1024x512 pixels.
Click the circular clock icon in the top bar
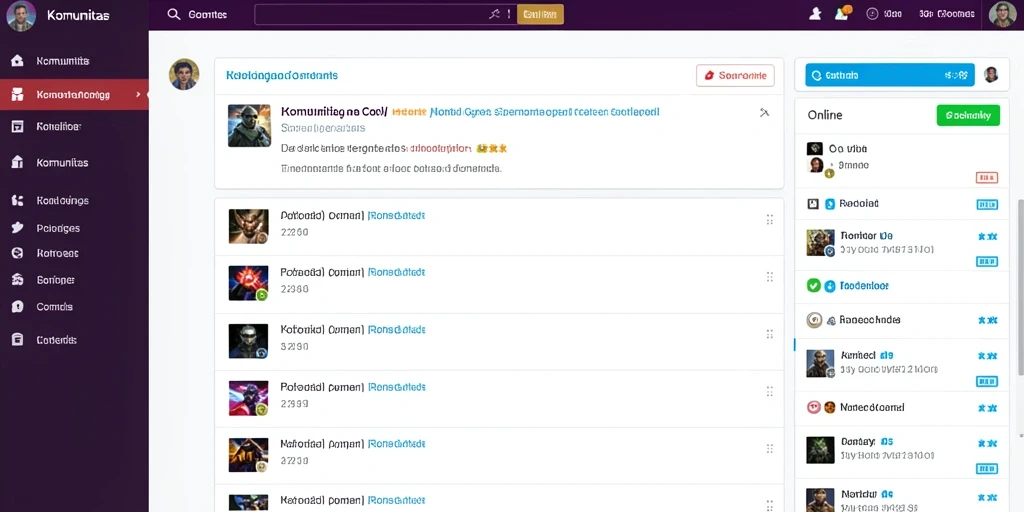point(872,14)
